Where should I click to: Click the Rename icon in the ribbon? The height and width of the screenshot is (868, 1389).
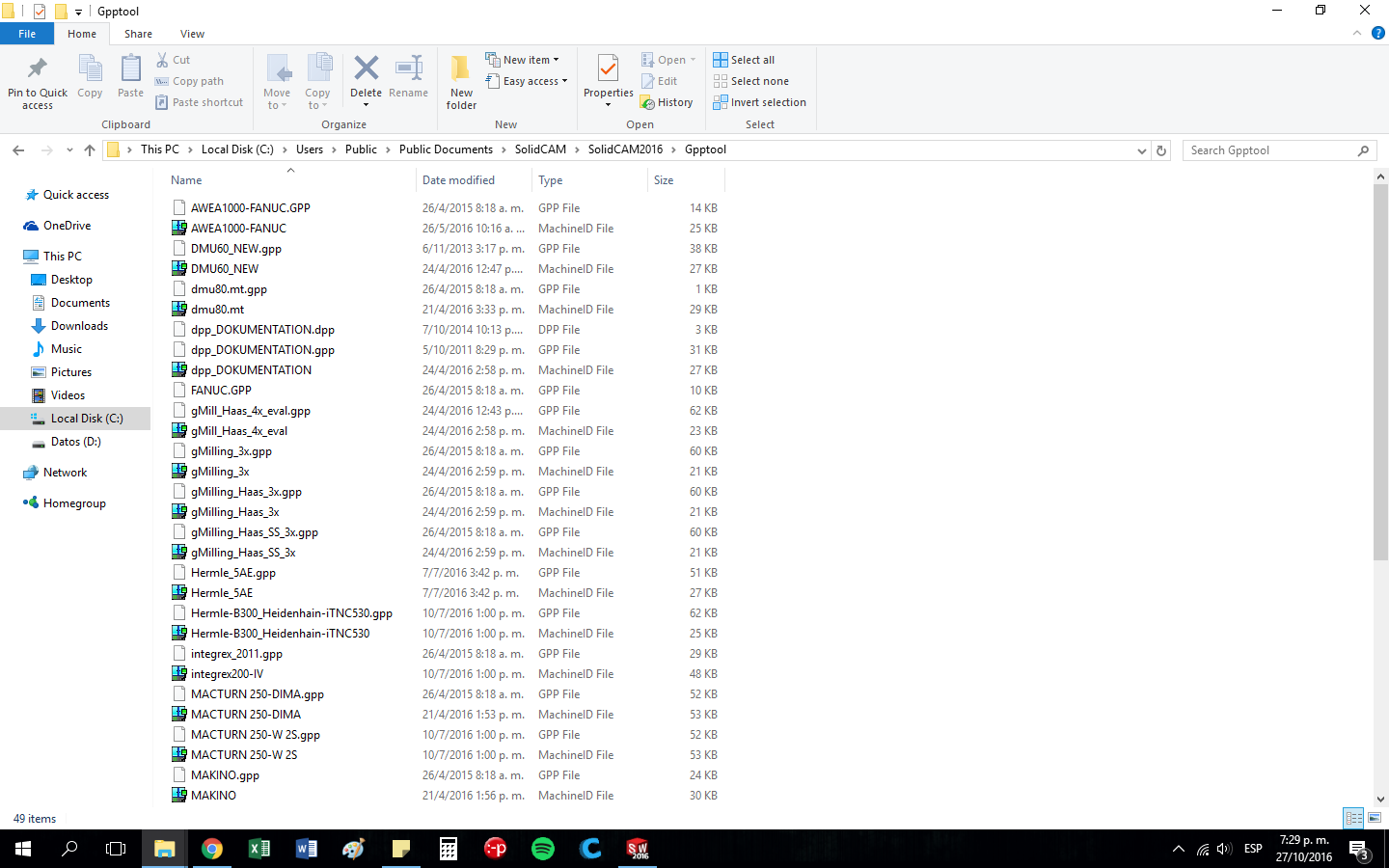click(408, 69)
